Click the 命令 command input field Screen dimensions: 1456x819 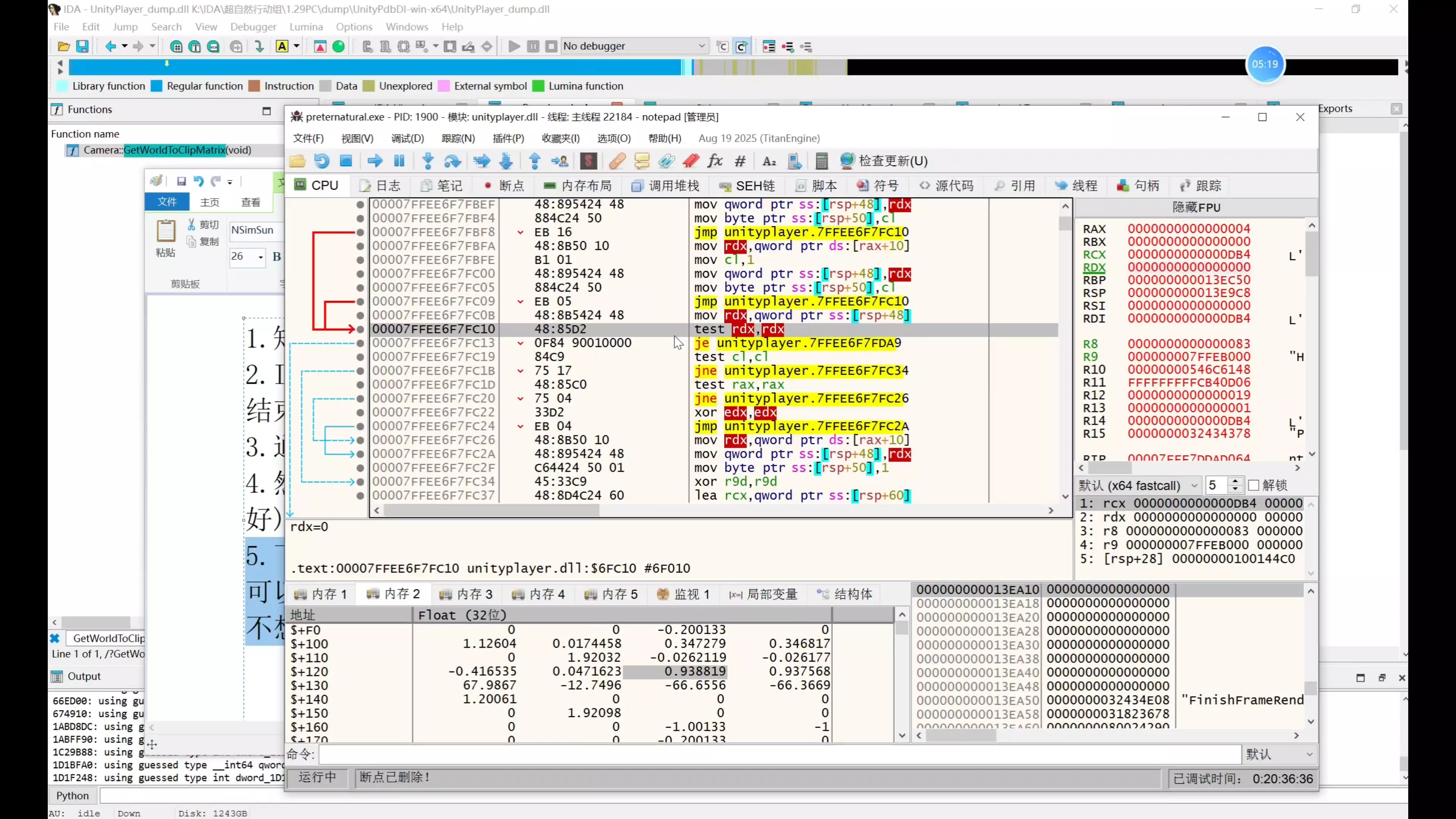point(780,754)
